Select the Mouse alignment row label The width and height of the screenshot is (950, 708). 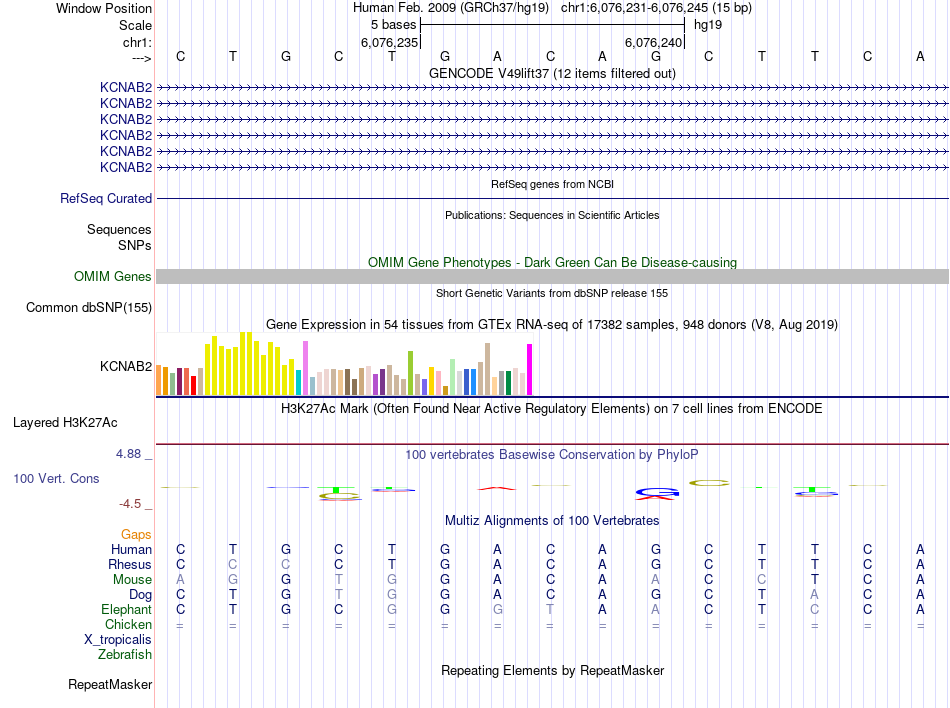coord(132,580)
